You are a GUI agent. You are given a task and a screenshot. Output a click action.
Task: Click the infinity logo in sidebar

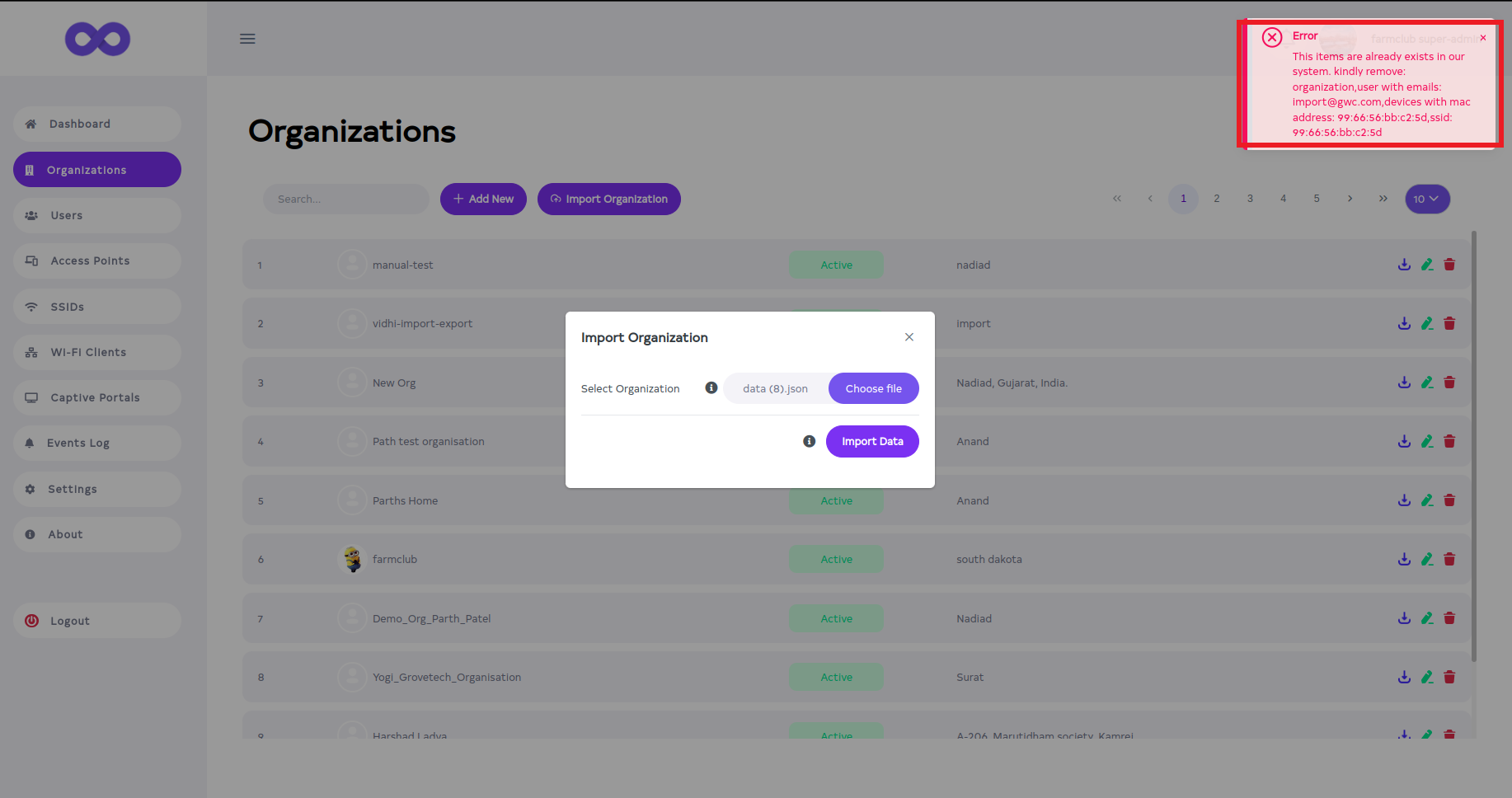[97, 39]
